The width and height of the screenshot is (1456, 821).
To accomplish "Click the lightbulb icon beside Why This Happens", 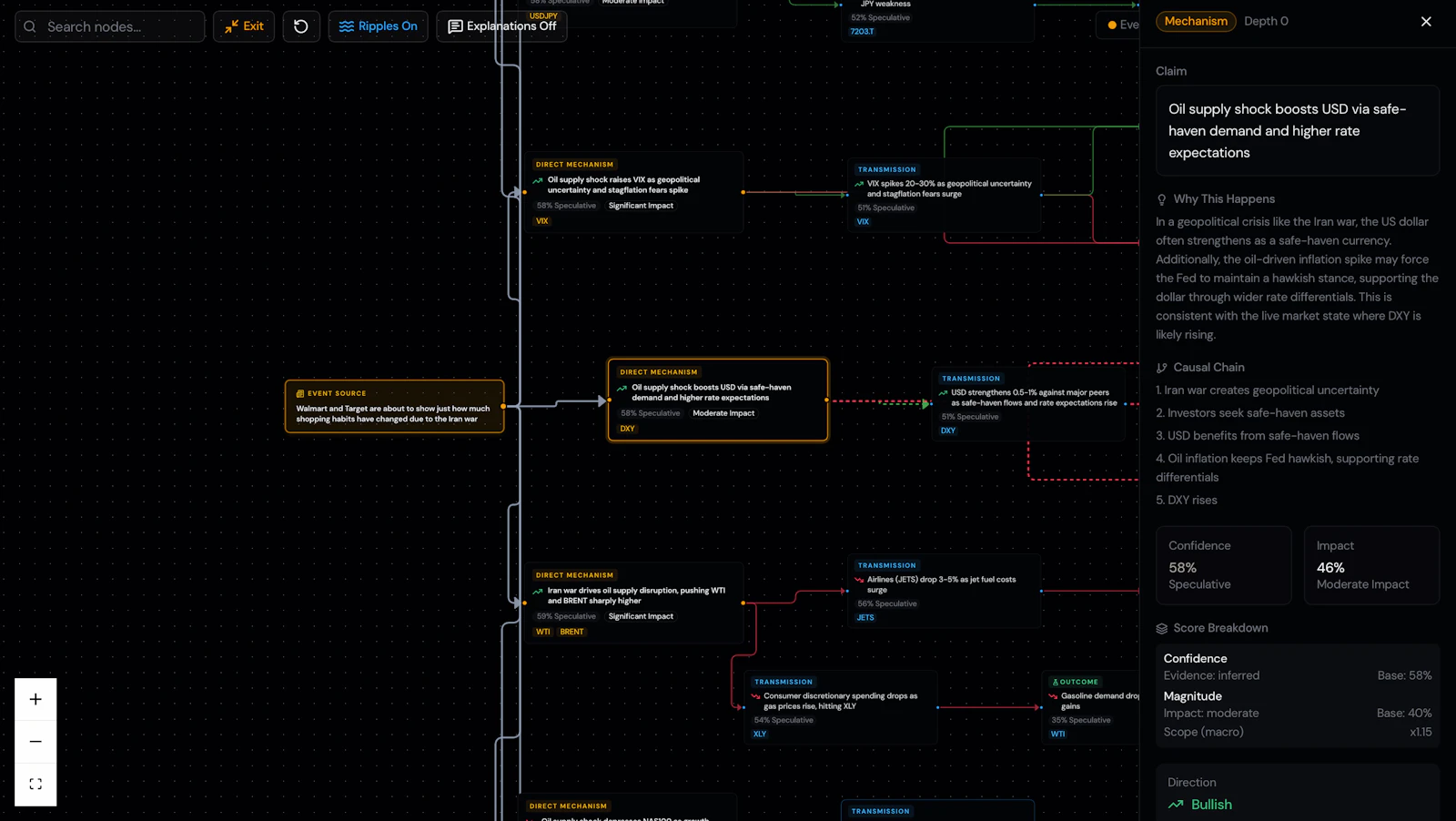I will (1162, 199).
